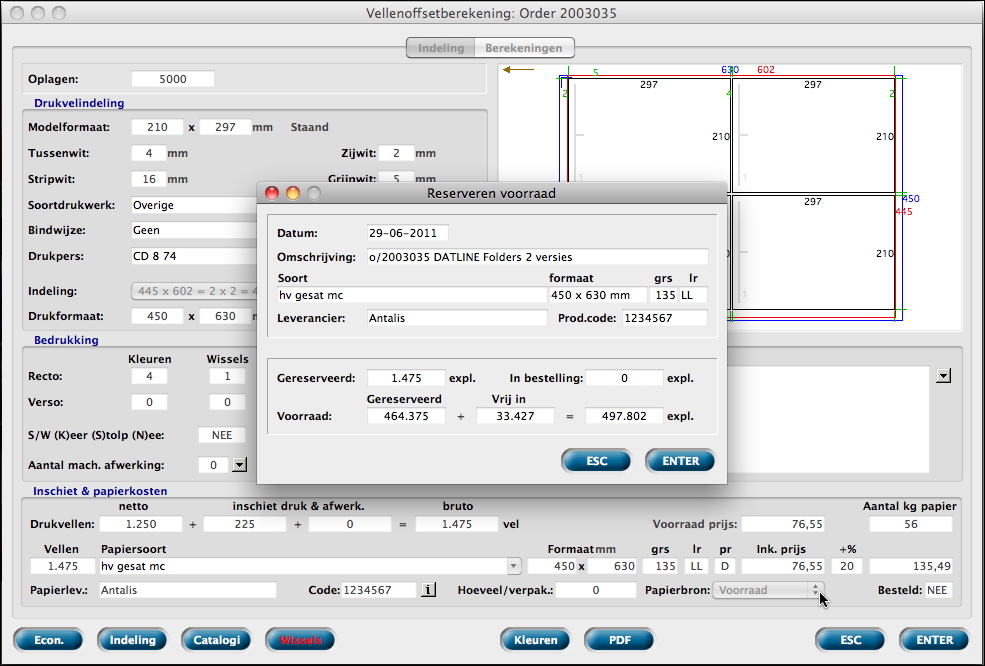Click the Prod.code field in dialog
Screen dimensions: 985x666
[665, 318]
